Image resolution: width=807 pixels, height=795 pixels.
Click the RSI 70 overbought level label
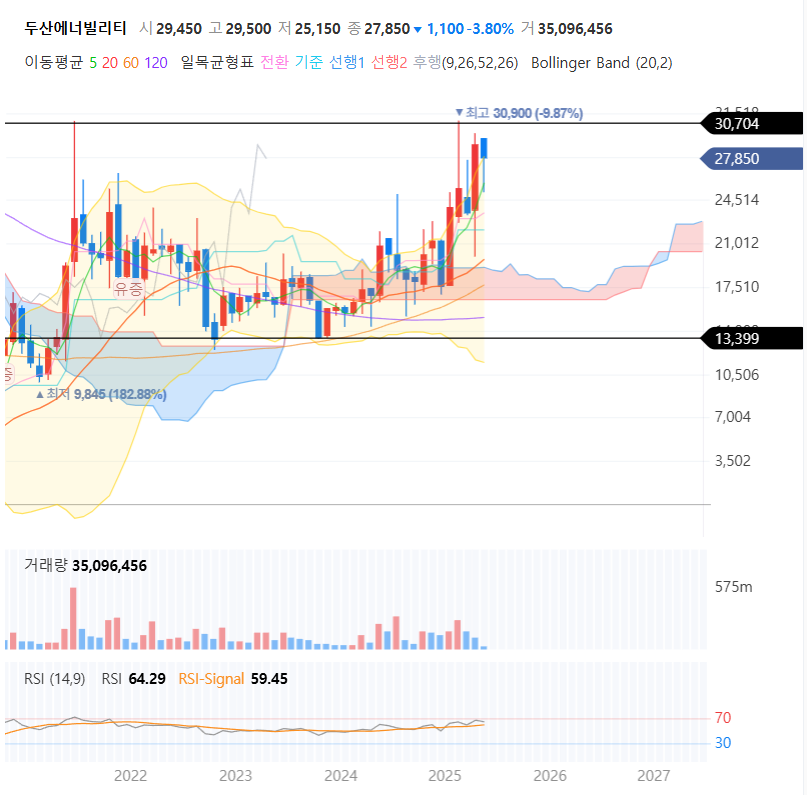(723, 718)
